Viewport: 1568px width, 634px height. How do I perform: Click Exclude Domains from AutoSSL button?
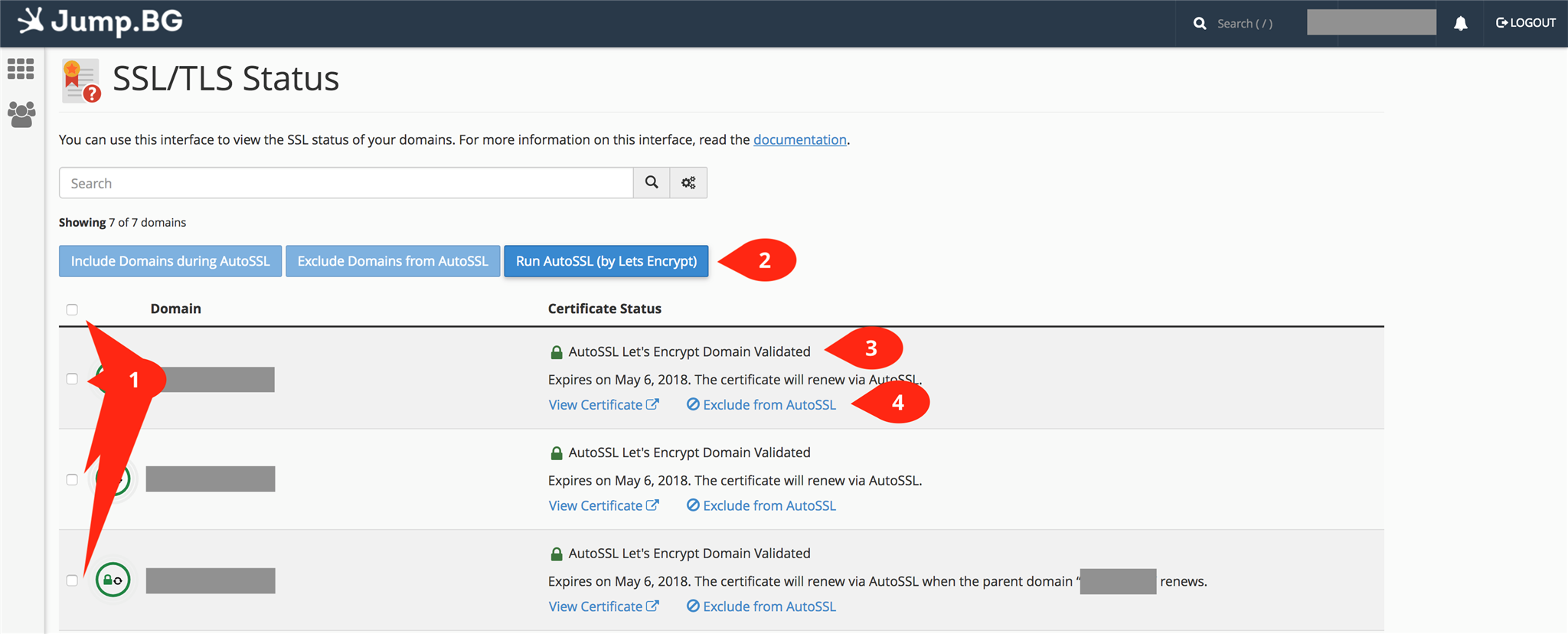[x=393, y=261]
